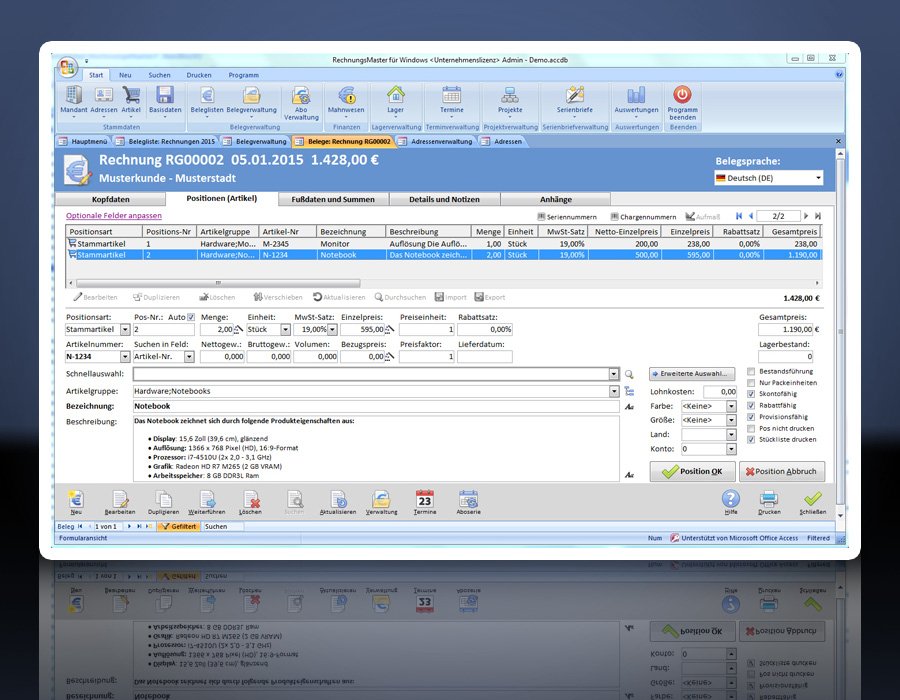Click the Bearbeiten icon in bottom toolbar

tap(120, 502)
